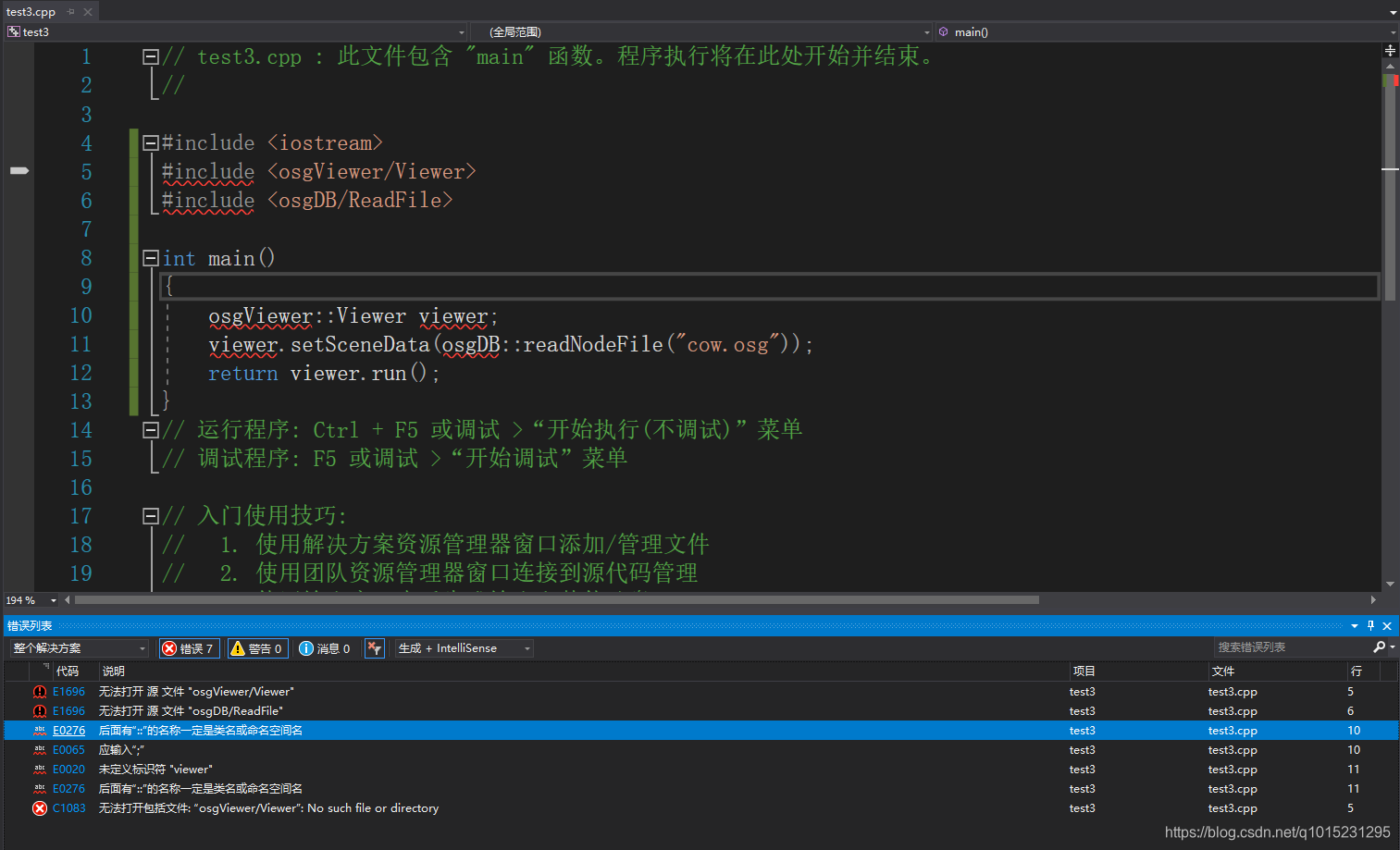Open the E1696 link for osgDB/ReadFile error
1400x850 pixels.
(68, 711)
